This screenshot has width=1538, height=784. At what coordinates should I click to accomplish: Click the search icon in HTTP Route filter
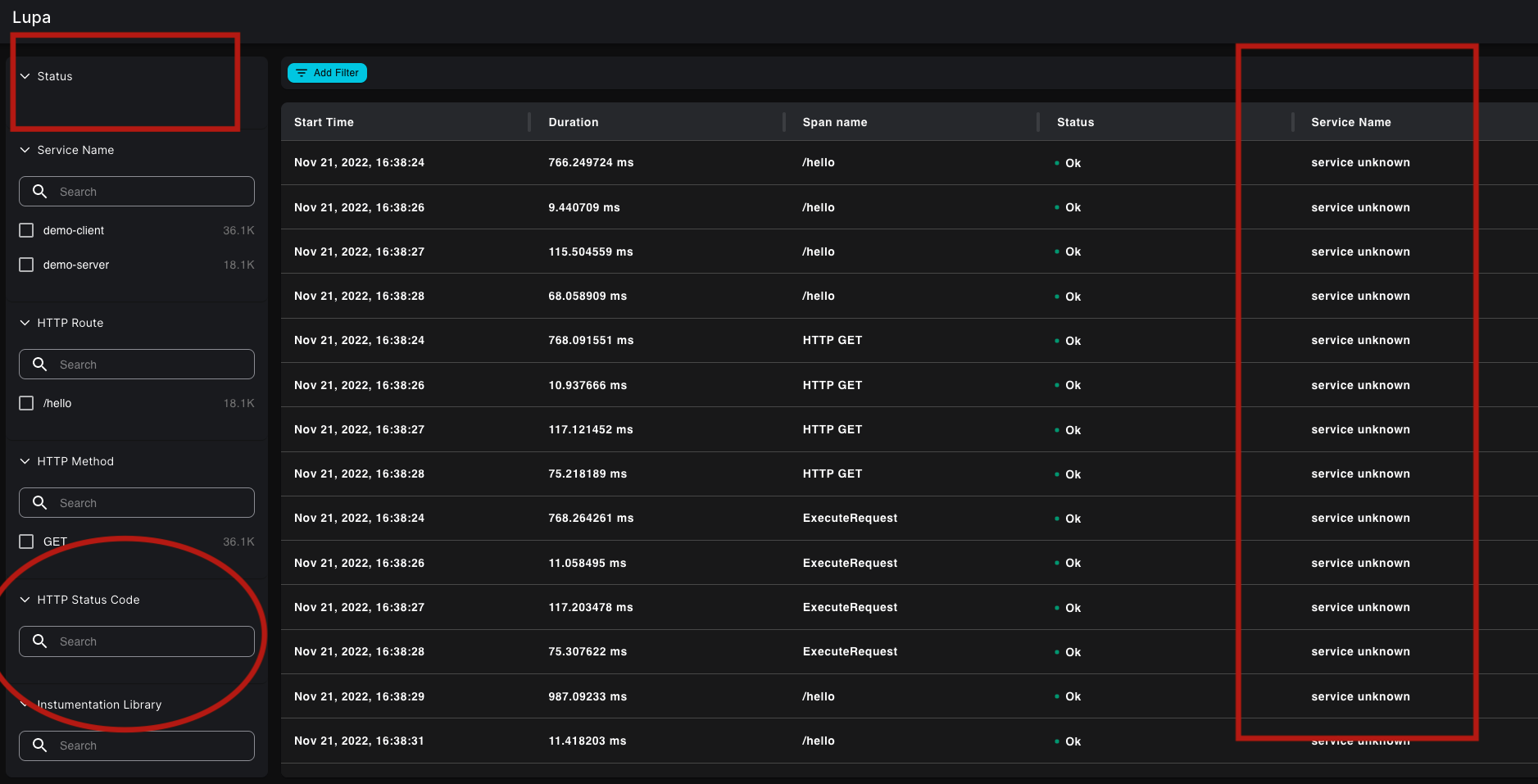click(x=39, y=364)
